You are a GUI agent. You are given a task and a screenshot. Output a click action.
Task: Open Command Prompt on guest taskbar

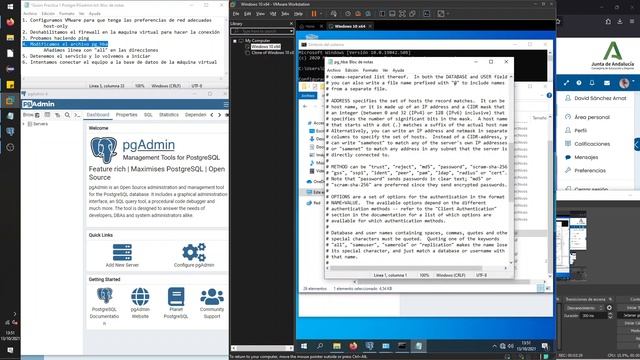coord(402,346)
